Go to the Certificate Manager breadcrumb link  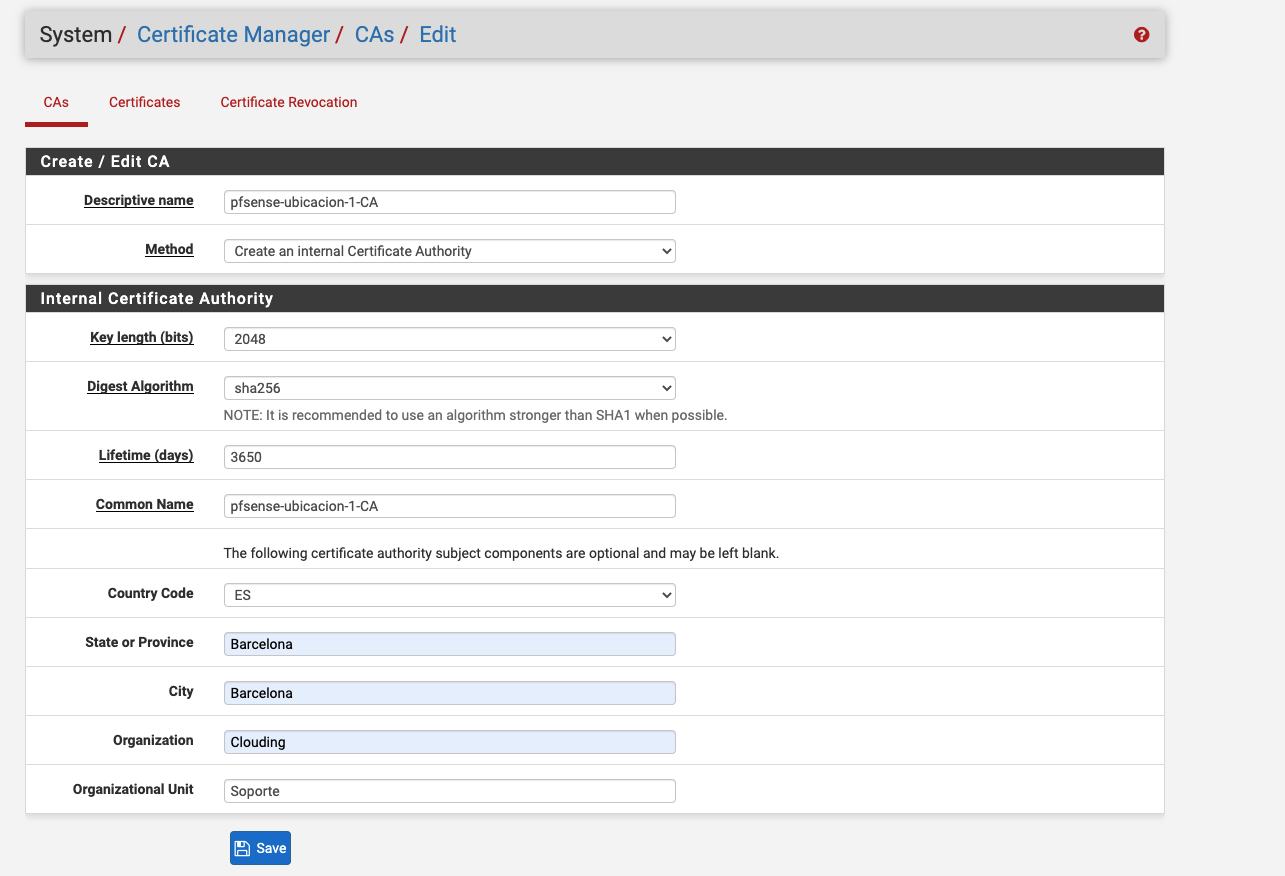point(233,35)
